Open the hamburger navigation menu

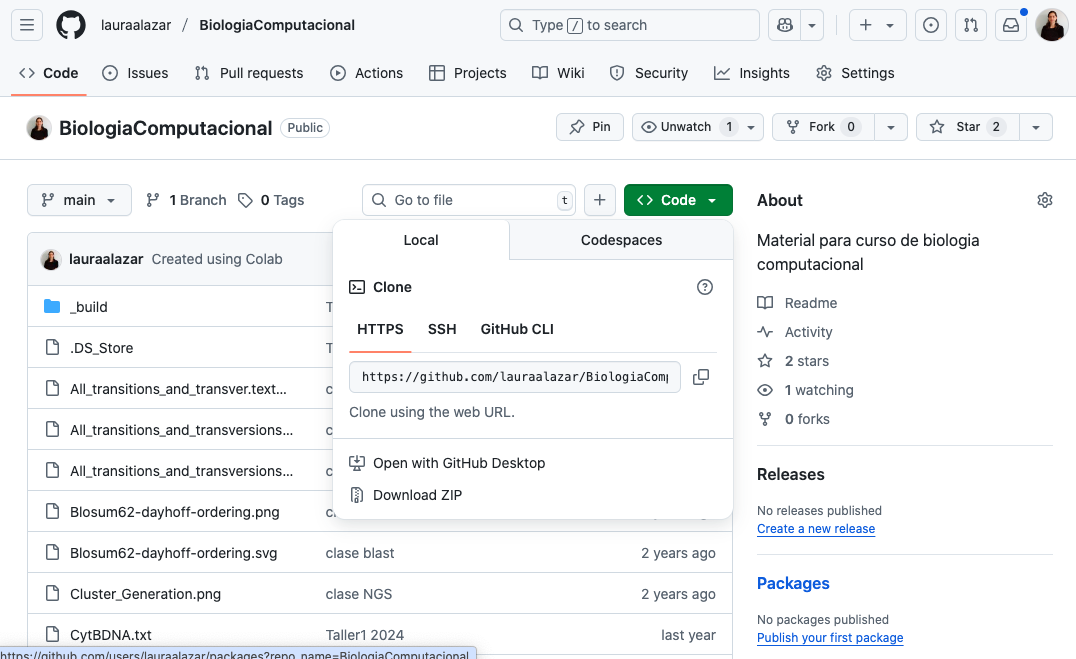tap(27, 25)
